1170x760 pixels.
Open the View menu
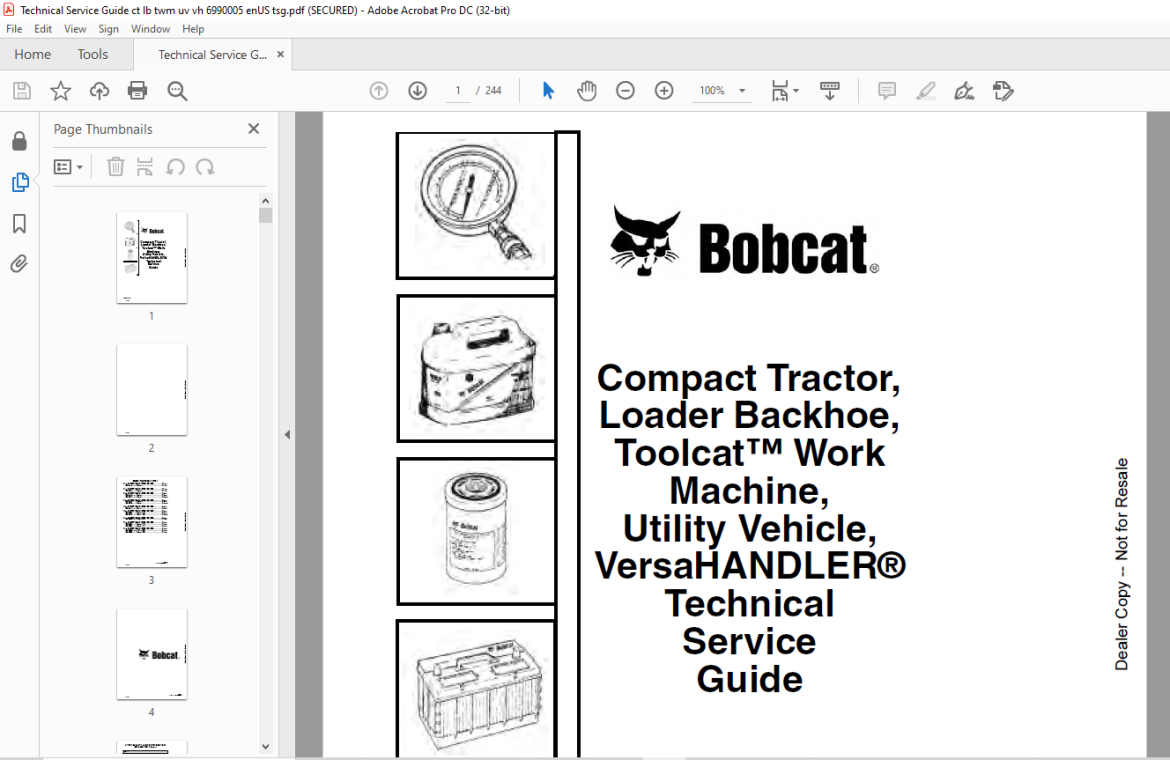point(75,29)
